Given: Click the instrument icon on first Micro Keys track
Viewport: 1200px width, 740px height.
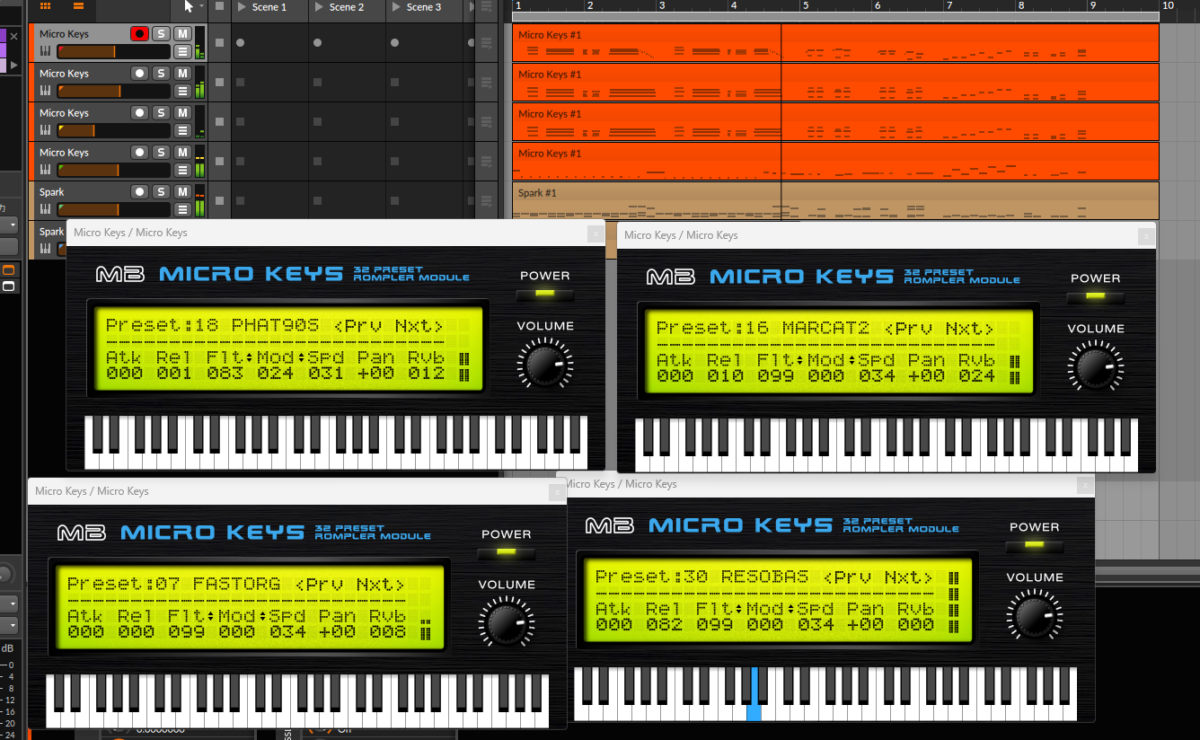Looking at the screenshot, I should [45, 51].
